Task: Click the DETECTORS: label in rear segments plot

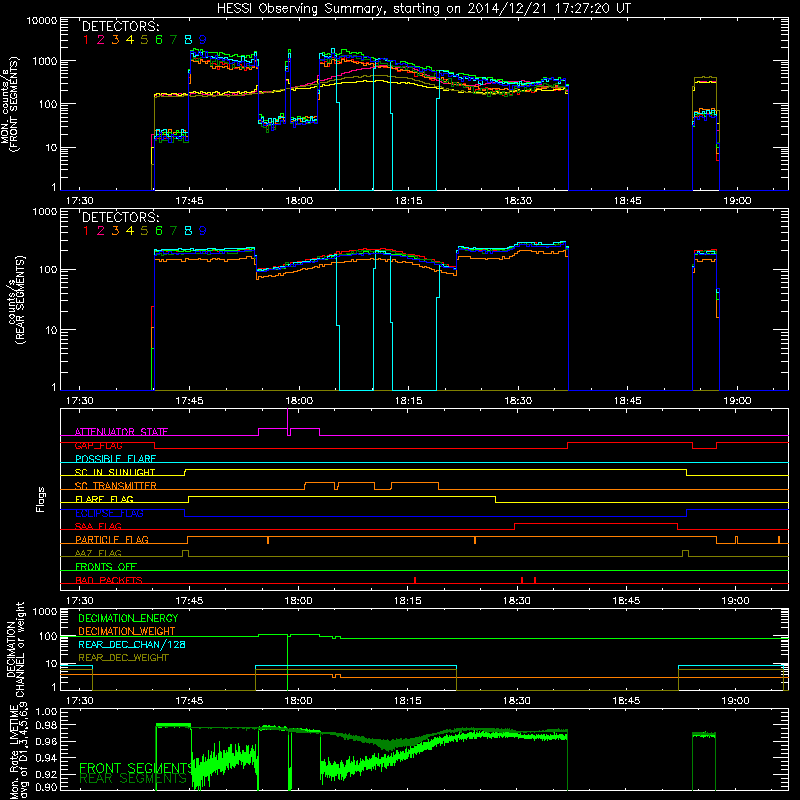Action: click(x=120, y=217)
